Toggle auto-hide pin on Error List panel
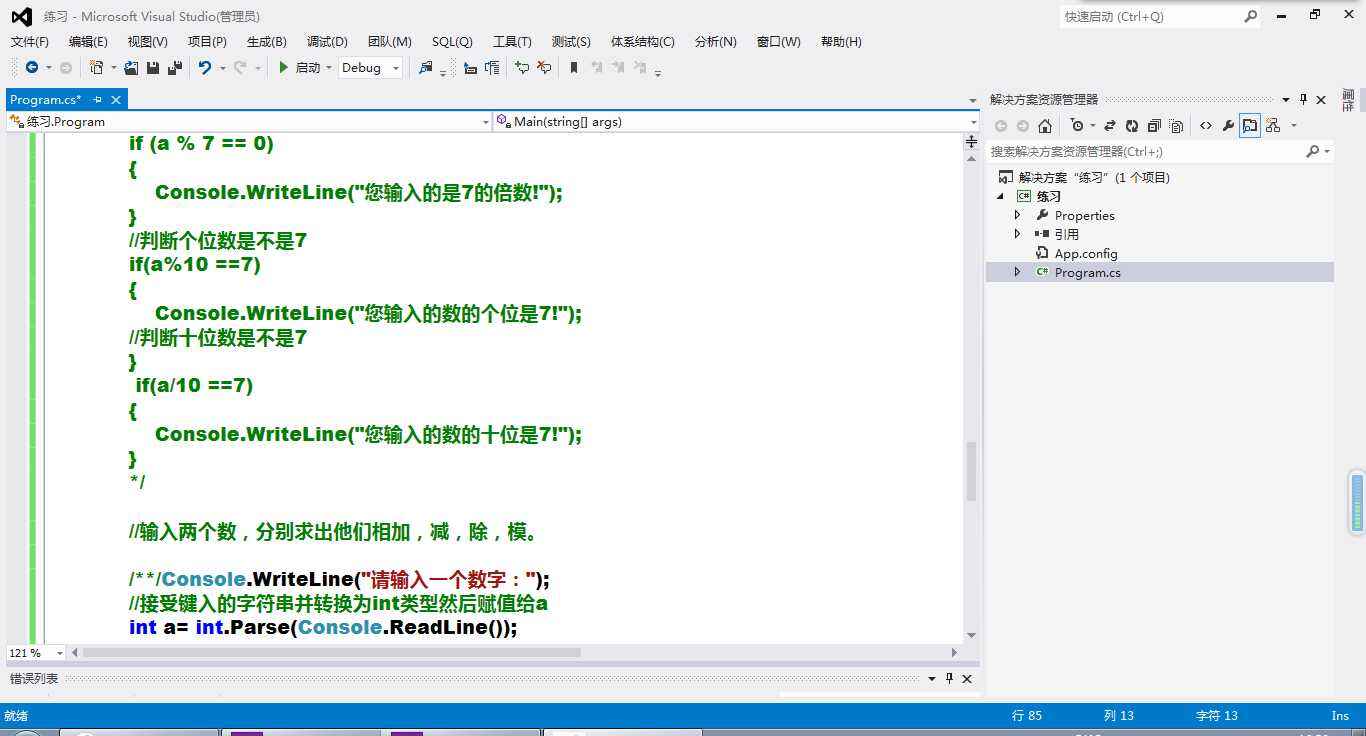This screenshot has height=736, width=1366. click(x=949, y=678)
